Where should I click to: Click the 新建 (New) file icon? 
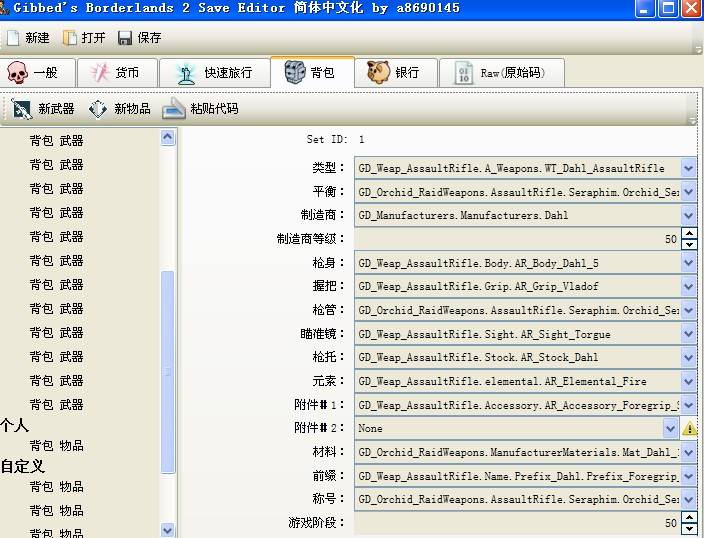13,38
